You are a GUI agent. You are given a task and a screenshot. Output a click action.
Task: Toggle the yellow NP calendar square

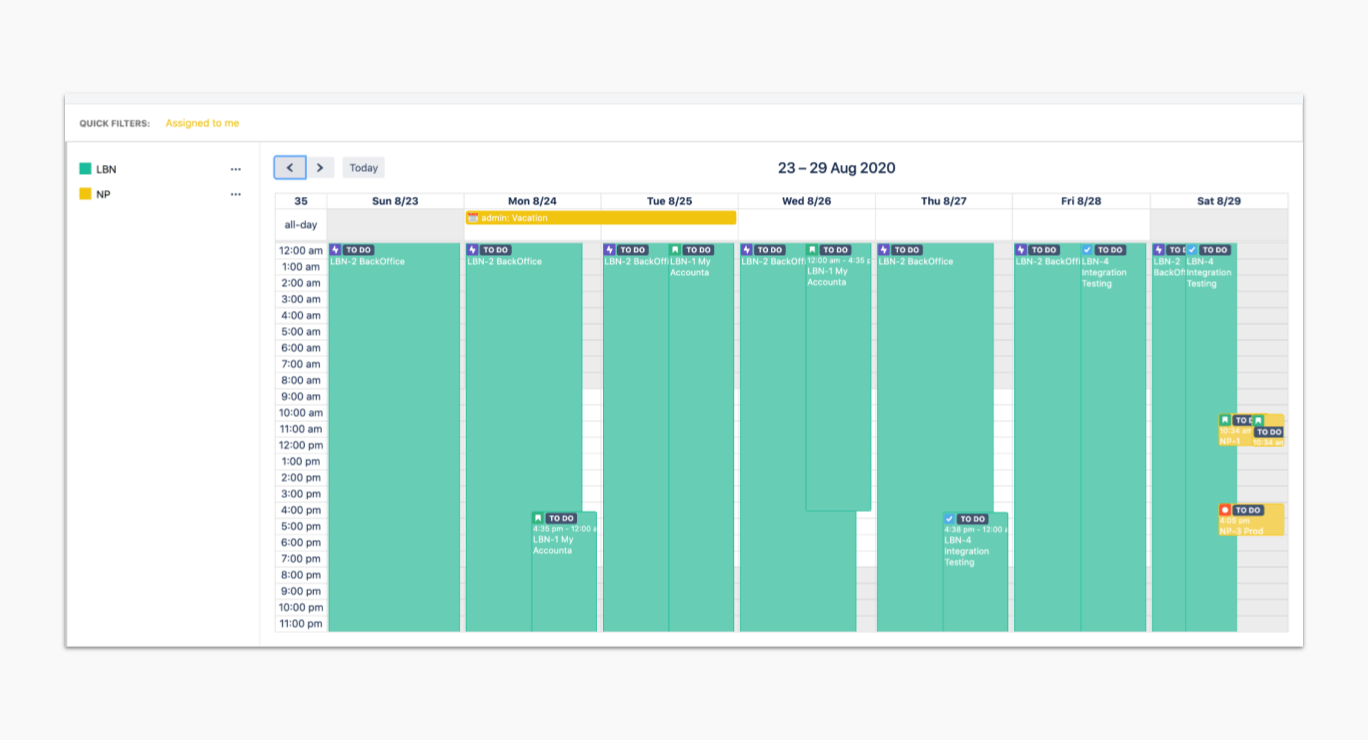point(85,194)
